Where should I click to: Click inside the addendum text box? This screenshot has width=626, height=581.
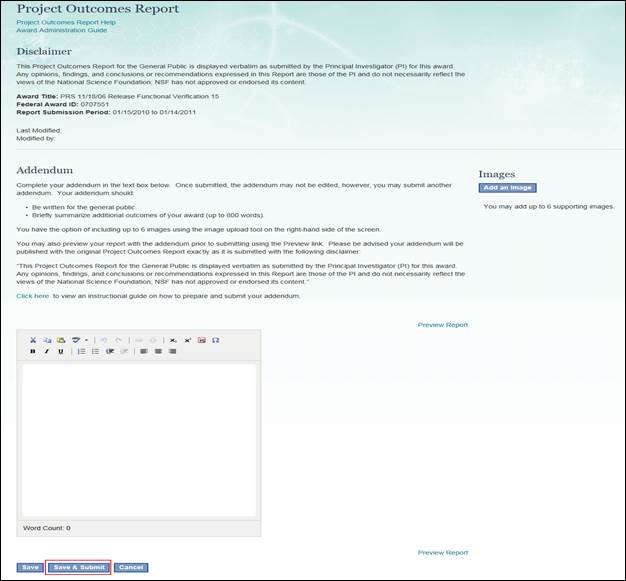pos(139,440)
